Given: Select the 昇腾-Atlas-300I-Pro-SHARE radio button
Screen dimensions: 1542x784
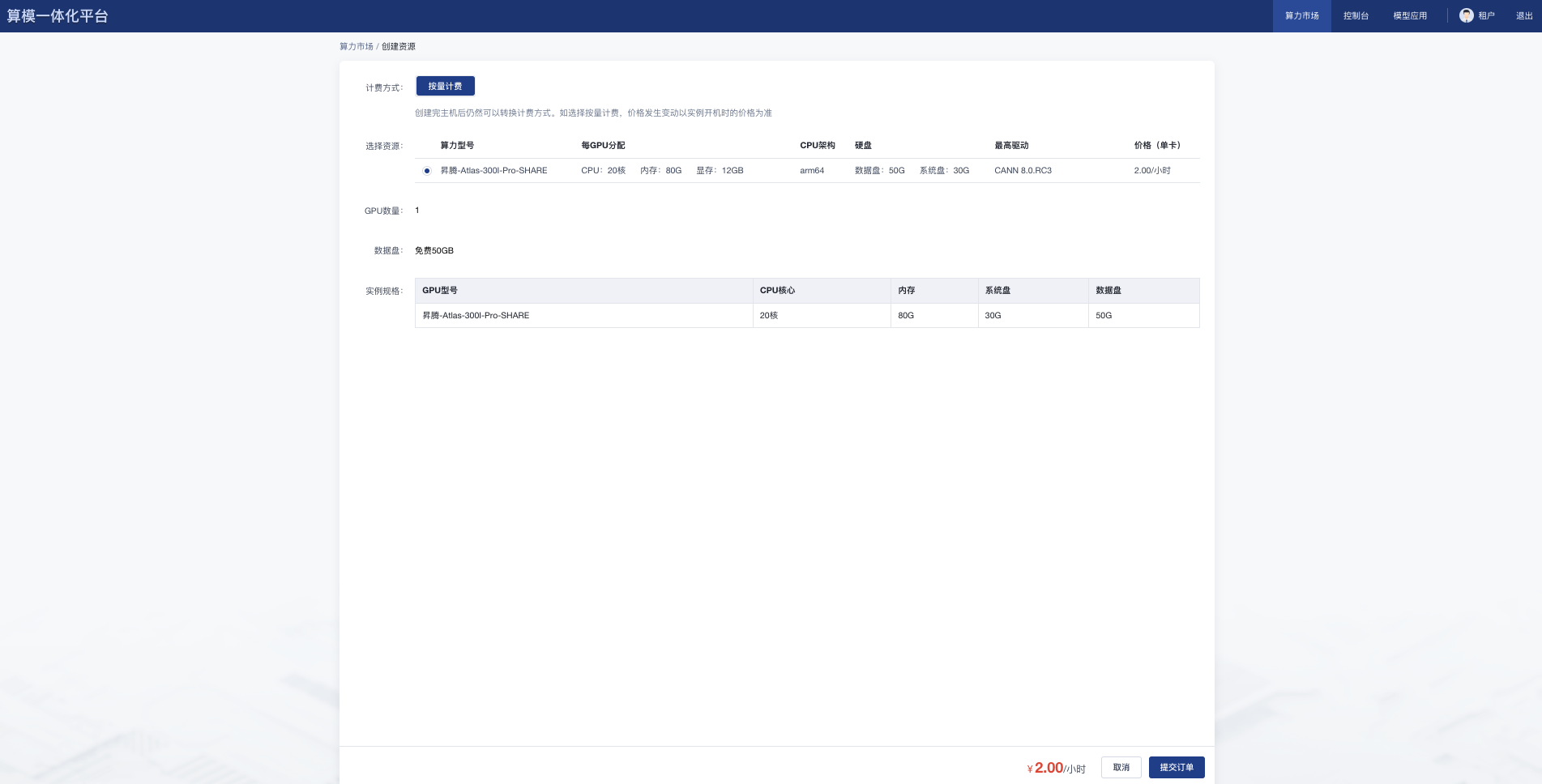Looking at the screenshot, I should click(x=427, y=171).
